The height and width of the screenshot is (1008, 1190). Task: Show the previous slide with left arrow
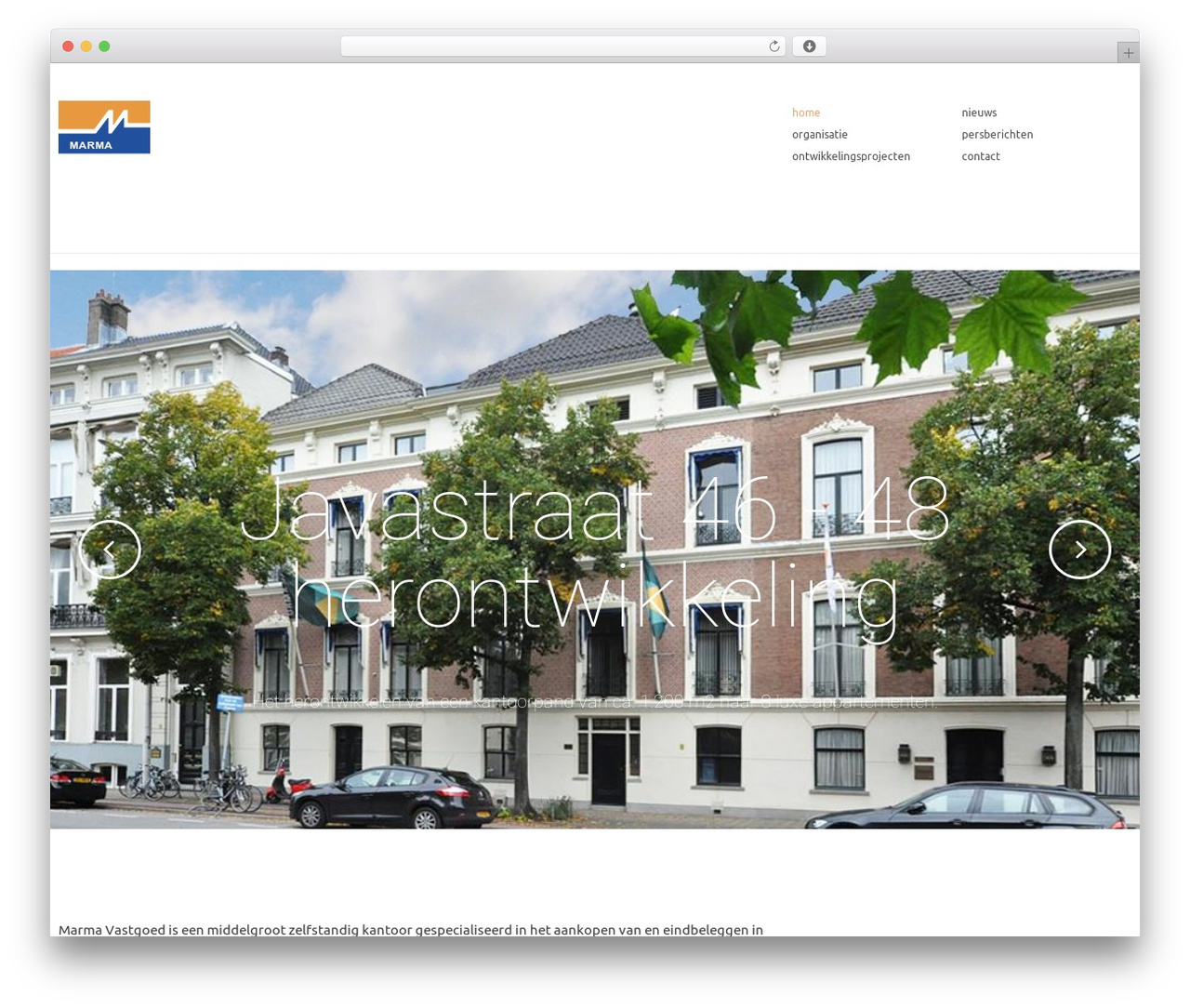110,549
